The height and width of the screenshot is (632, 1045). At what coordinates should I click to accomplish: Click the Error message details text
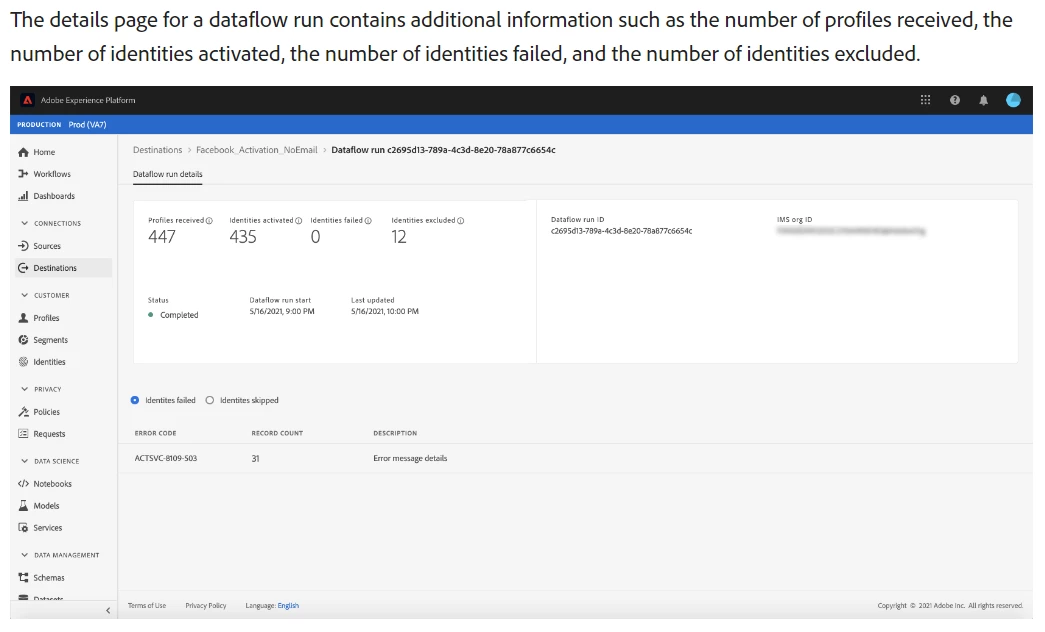[x=410, y=459]
